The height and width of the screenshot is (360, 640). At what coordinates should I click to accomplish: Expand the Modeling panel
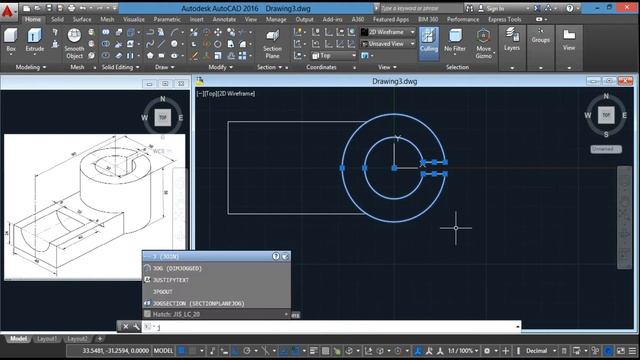point(31,67)
